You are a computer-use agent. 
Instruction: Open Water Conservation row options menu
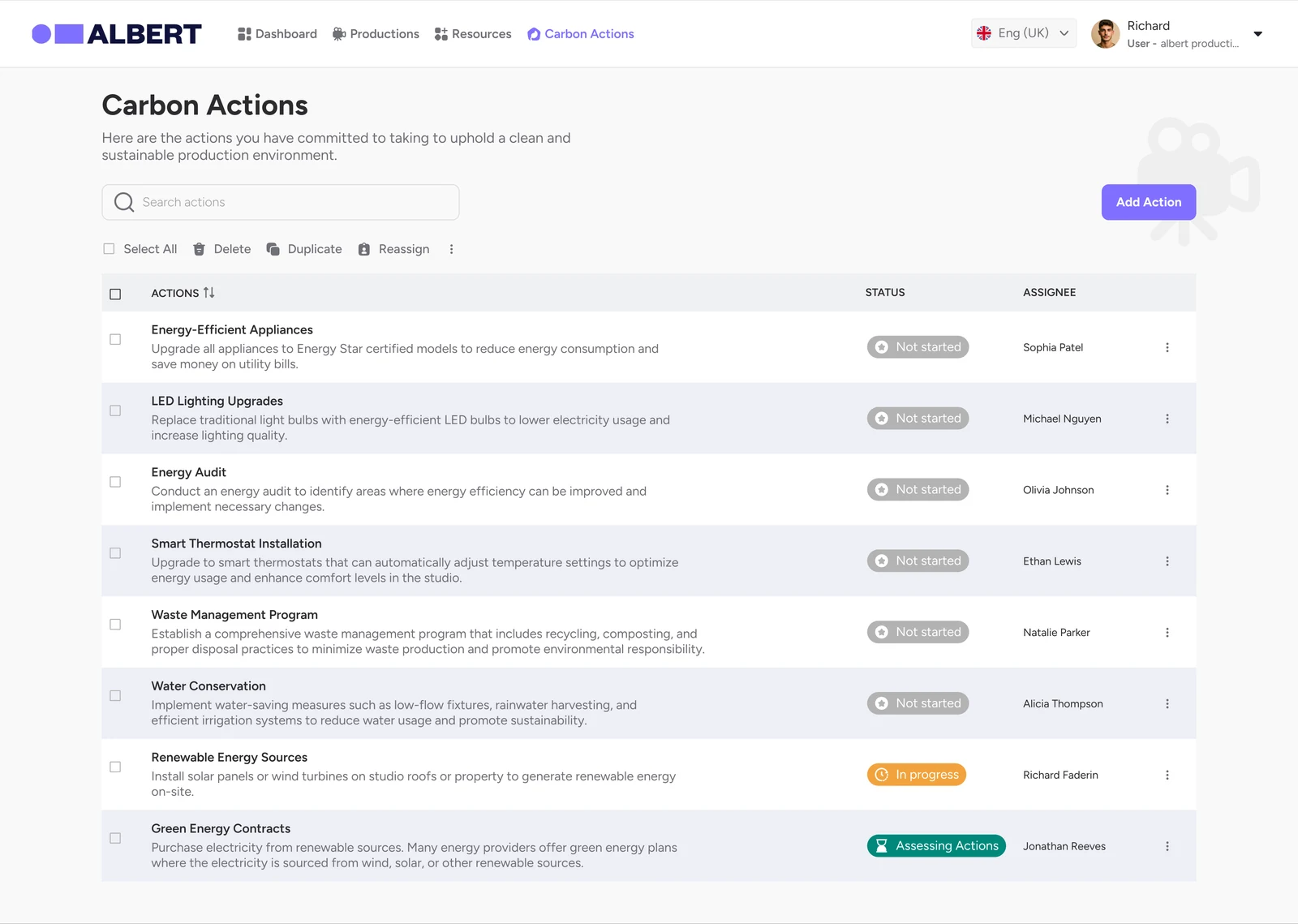tap(1167, 704)
